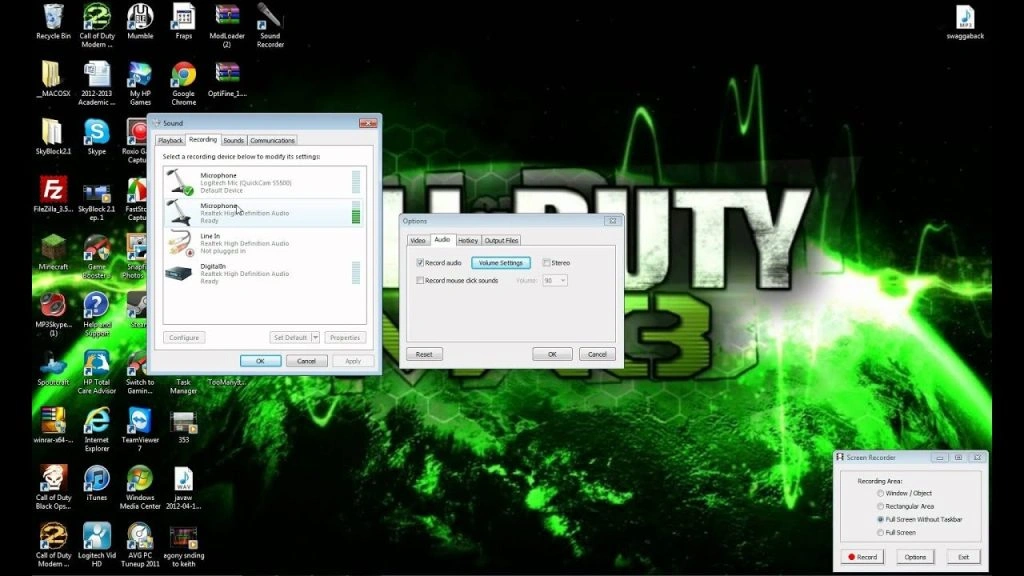Open Call of Duty Black Ops icon
The height and width of the screenshot is (576, 1024).
coord(53,487)
